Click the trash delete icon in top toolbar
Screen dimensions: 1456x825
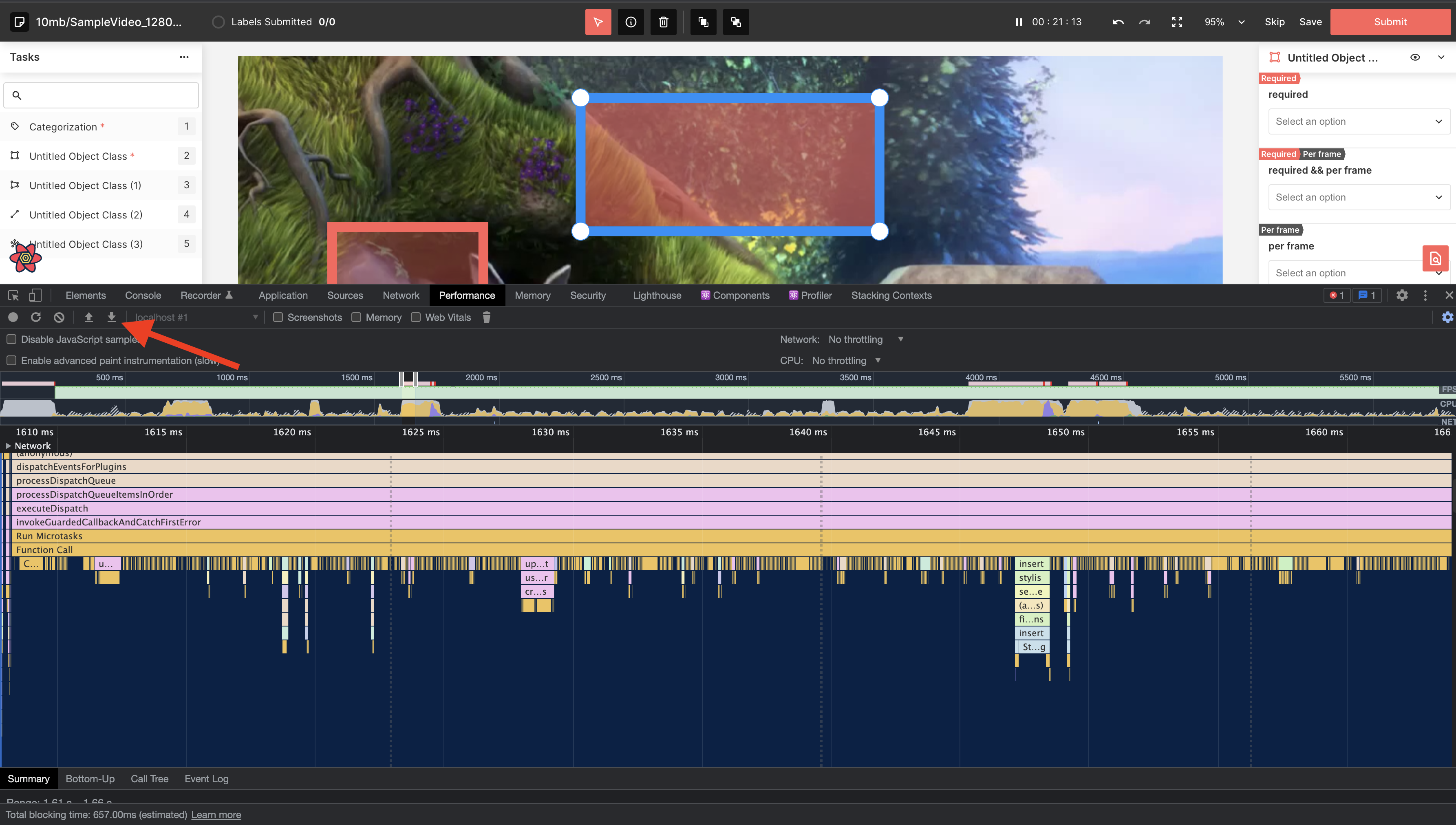point(664,22)
